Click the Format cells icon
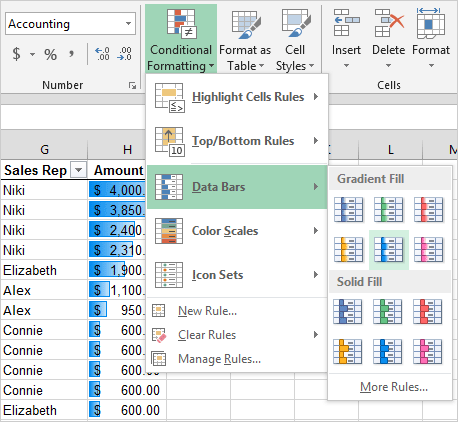This screenshot has height=422, width=458. click(x=431, y=23)
